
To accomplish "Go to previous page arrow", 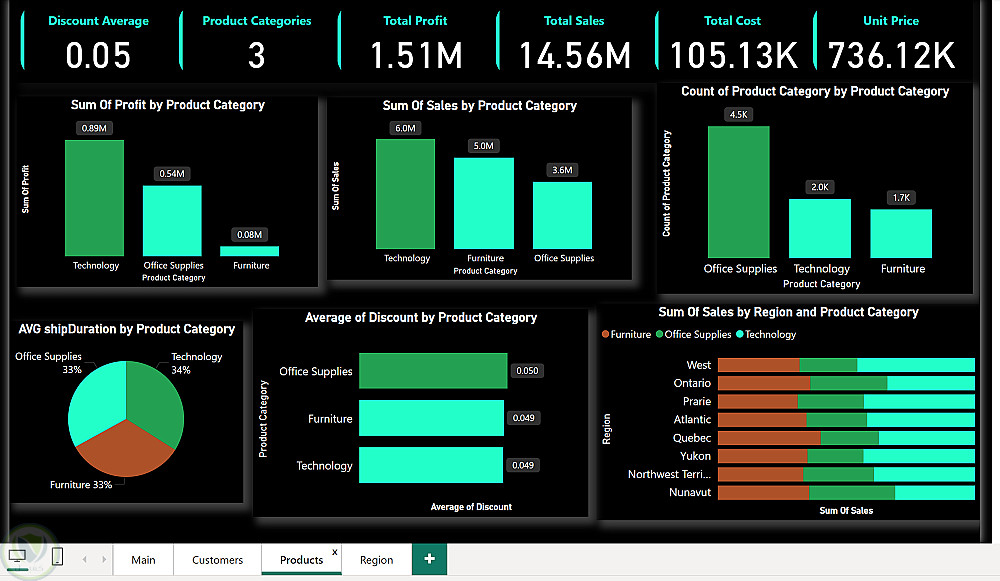I will coord(84,559).
